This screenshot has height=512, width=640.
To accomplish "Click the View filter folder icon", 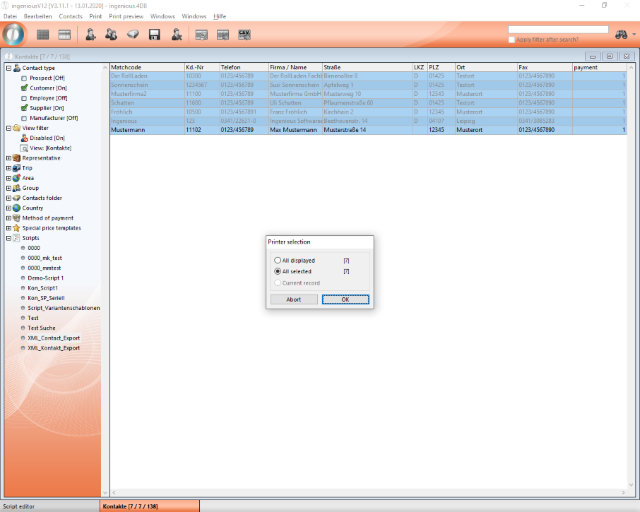I will tap(17, 128).
